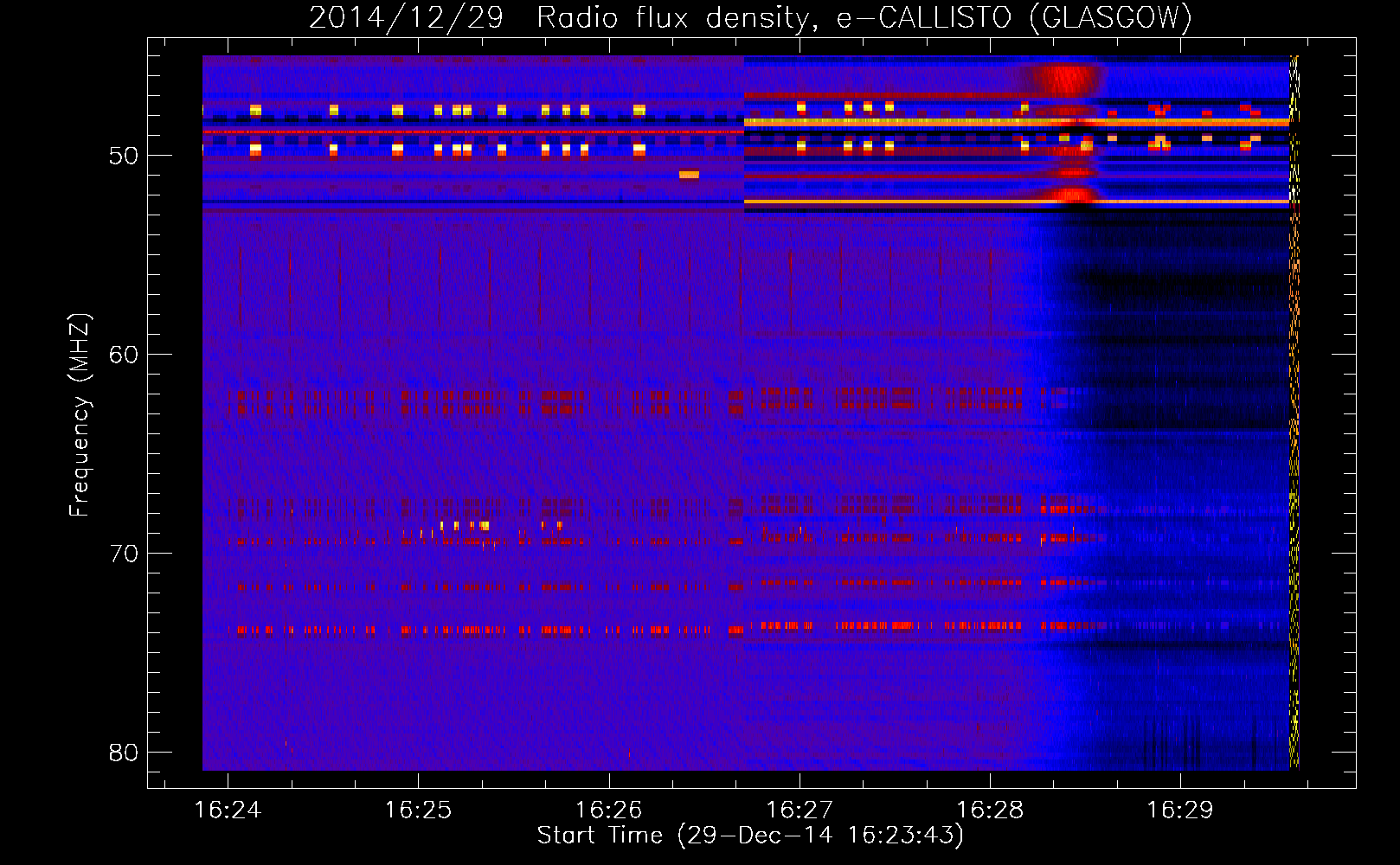Click the 70 frequency tick label

124,554
